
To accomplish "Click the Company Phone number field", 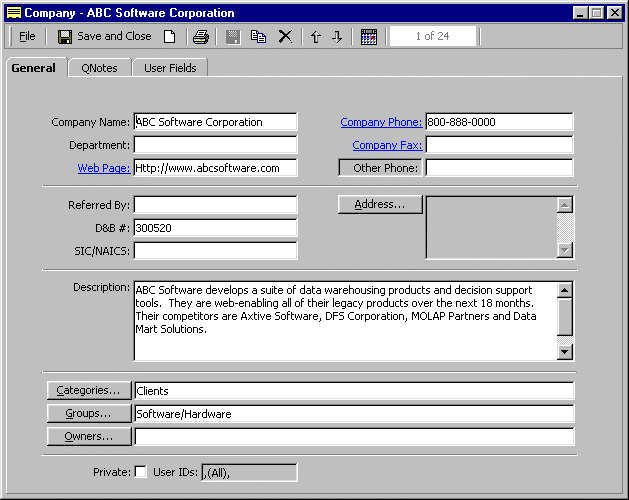I will coord(499,122).
